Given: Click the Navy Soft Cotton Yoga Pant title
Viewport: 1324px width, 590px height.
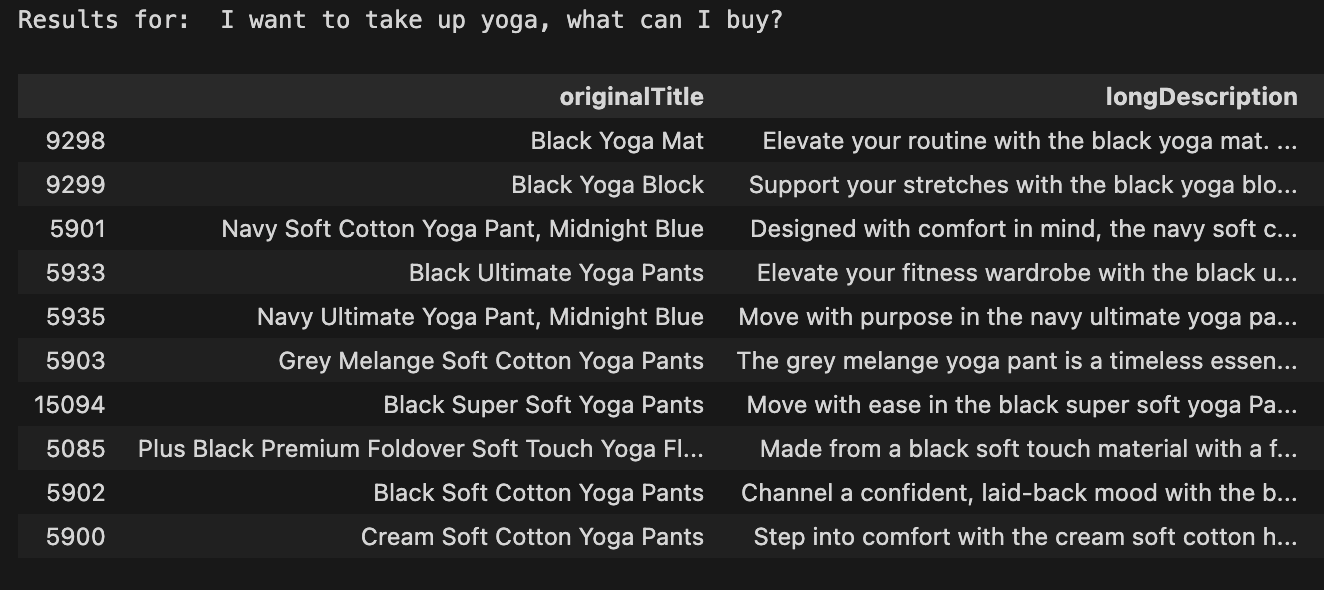Looking at the screenshot, I should click(462, 229).
